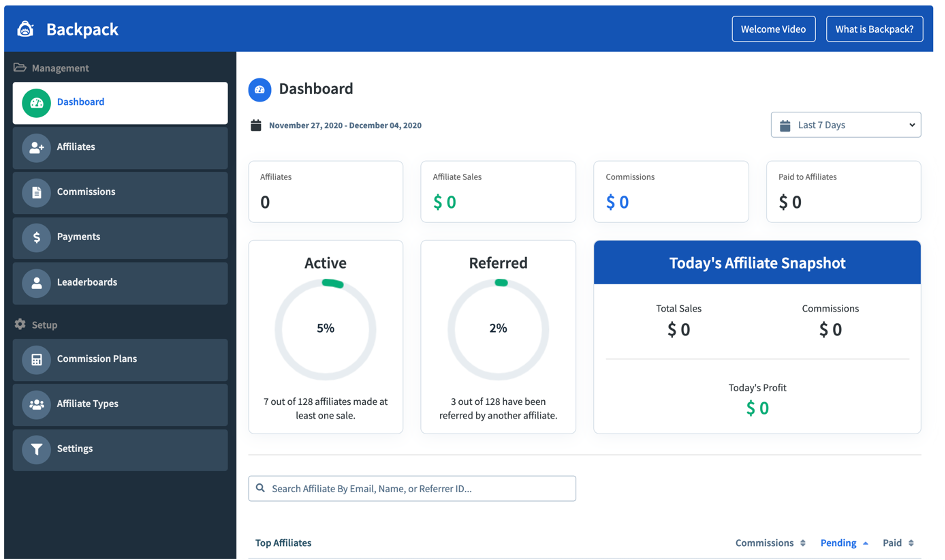Open Affiliates via its person-plus icon

click(x=36, y=147)
